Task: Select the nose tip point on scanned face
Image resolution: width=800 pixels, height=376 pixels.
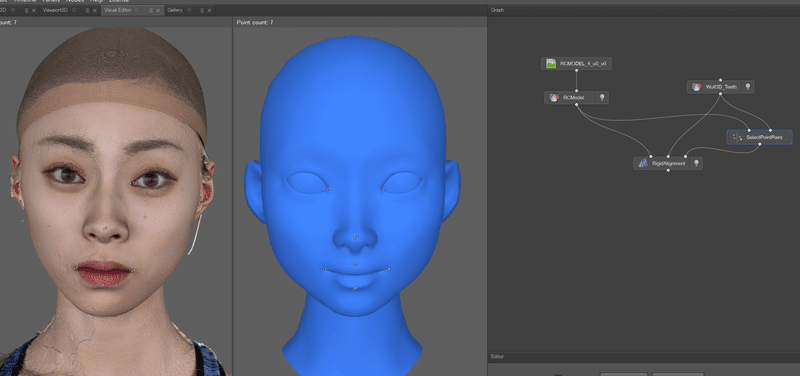Action: tap(106, 228)
